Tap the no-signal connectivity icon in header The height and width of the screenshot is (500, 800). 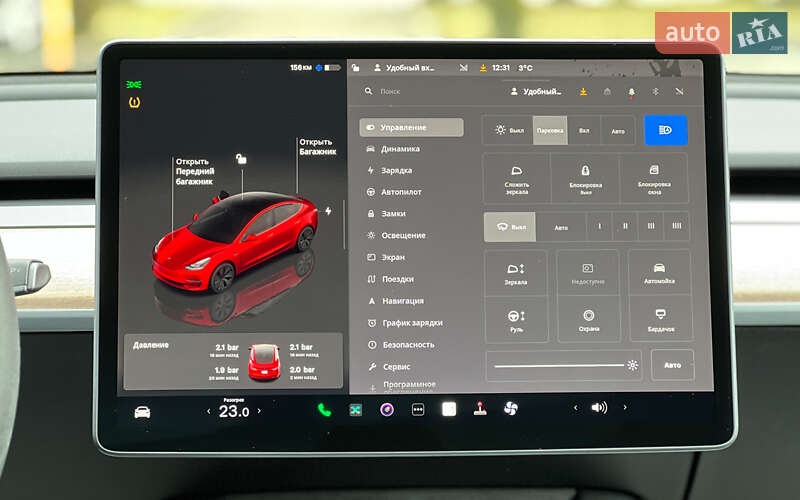tap(679, 91)
